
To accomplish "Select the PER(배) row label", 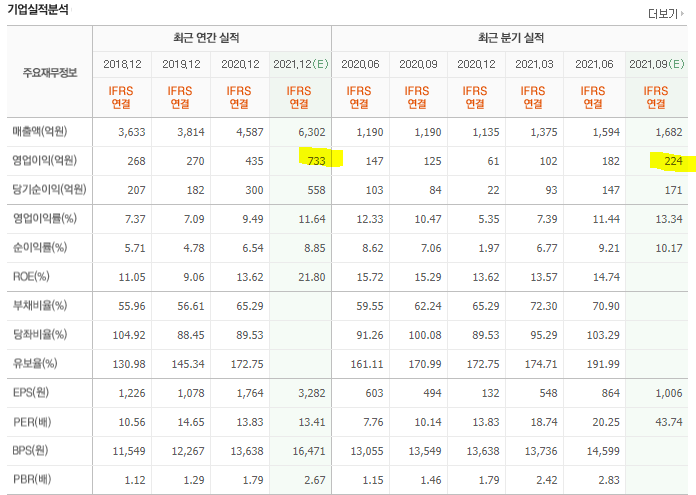I will point(32,422).
